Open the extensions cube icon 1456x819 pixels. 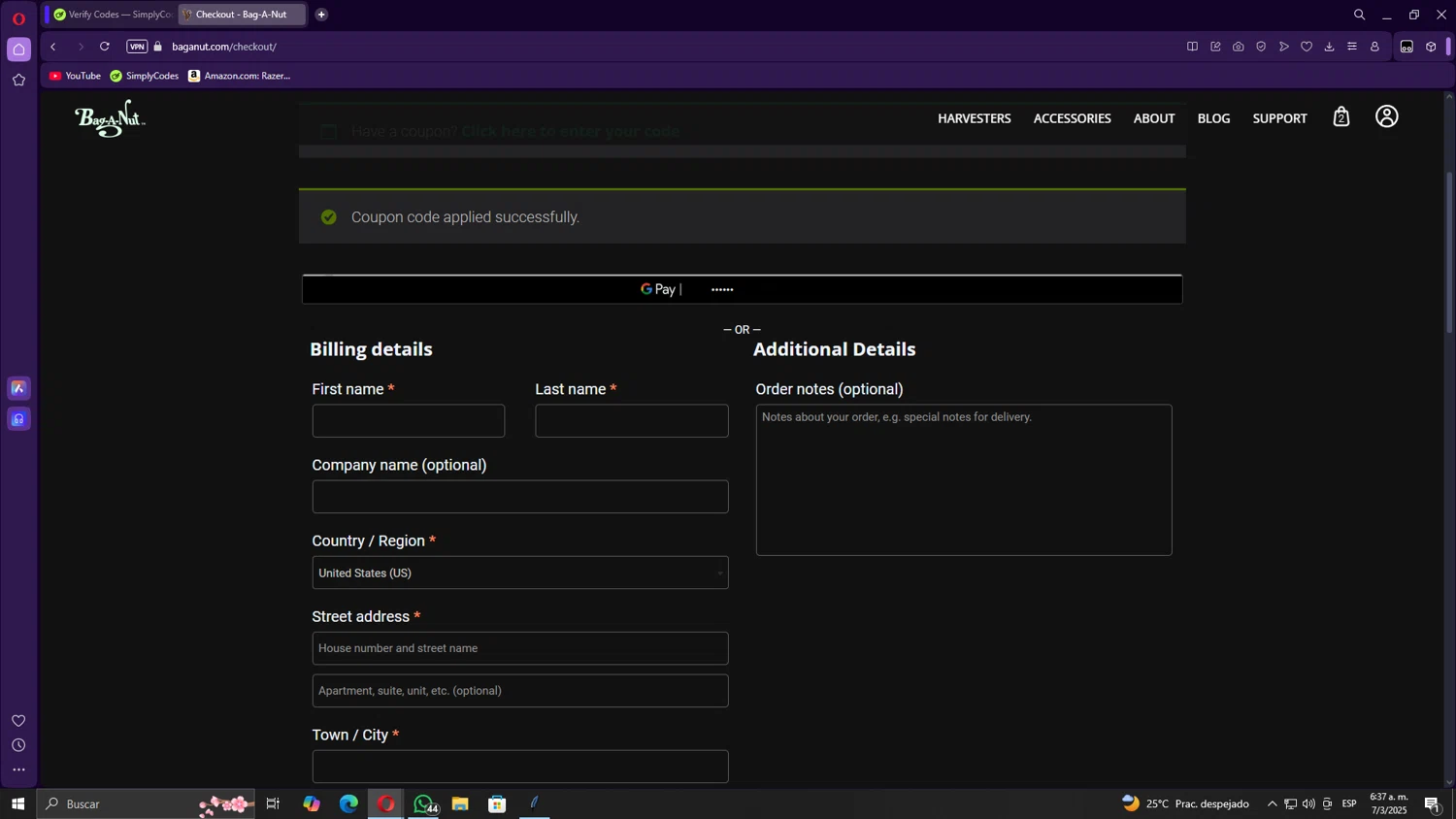1431,47
